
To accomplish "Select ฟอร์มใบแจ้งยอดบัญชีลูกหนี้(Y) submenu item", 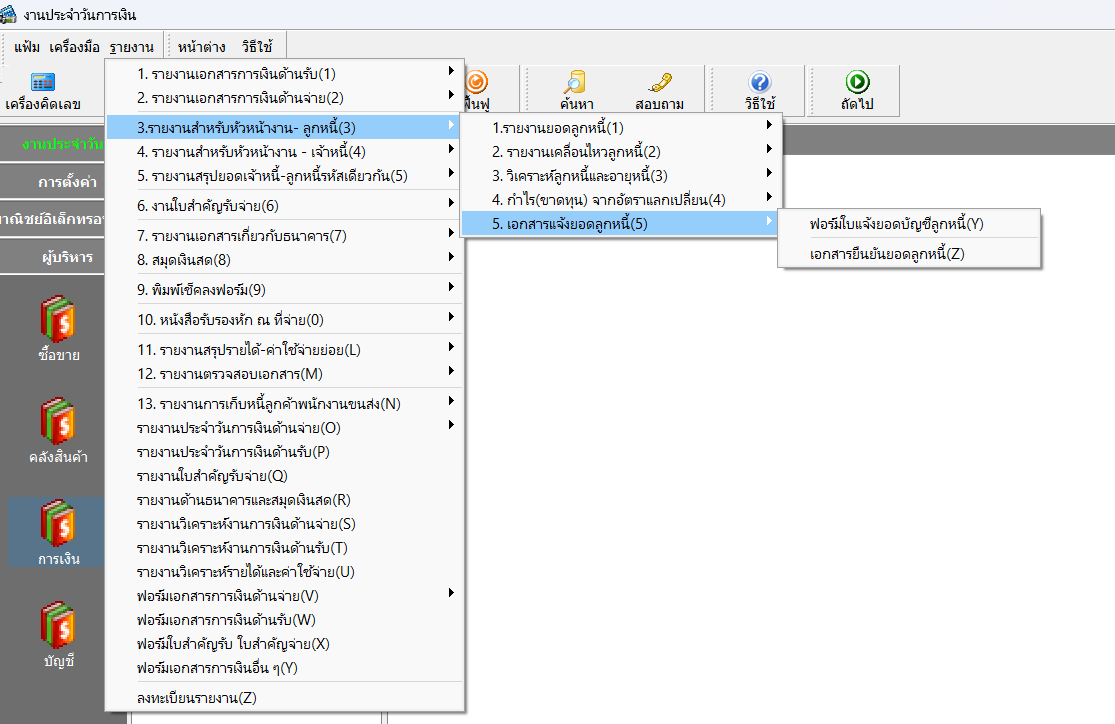I will 896,224.
